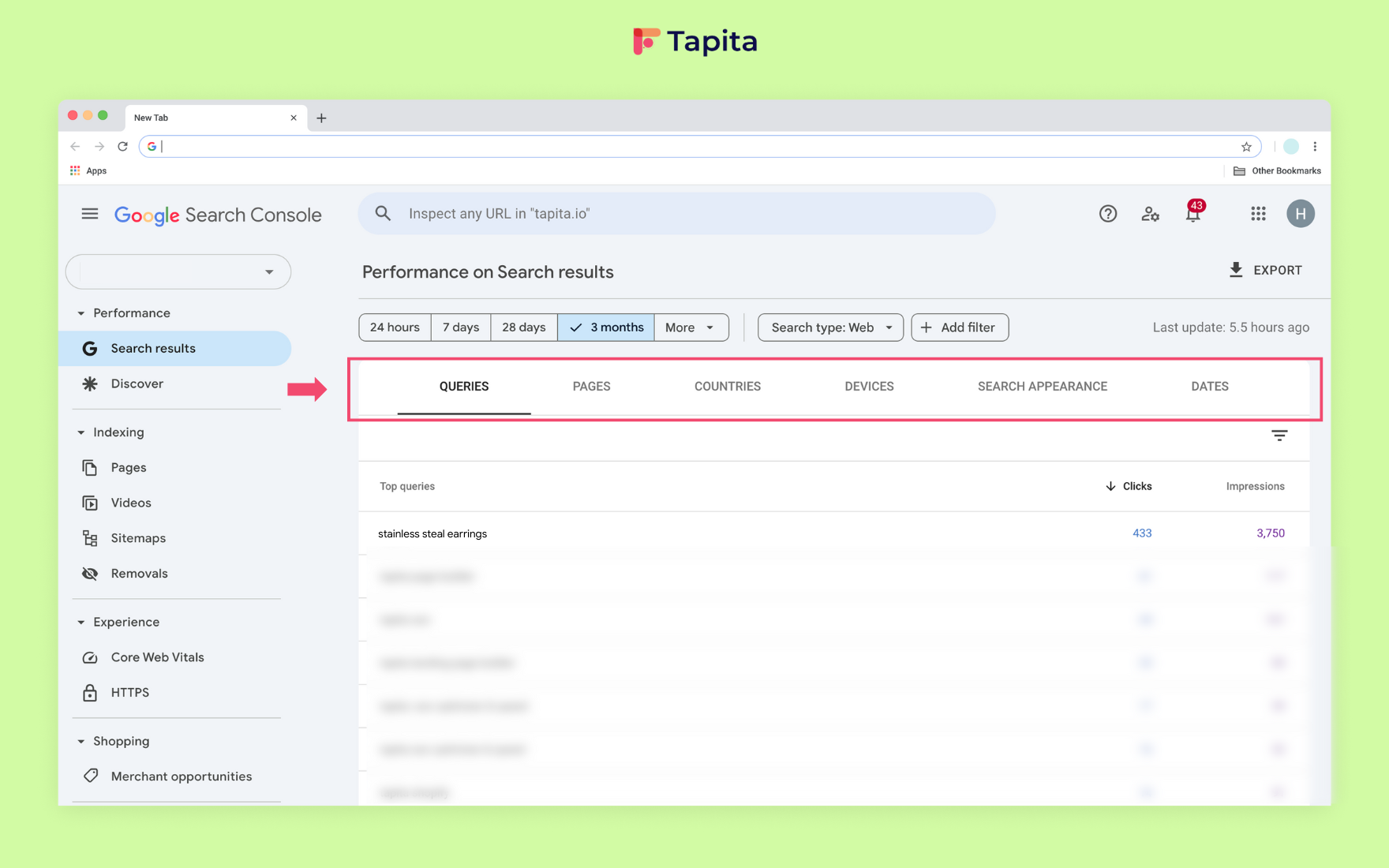
Task: Open the More date range dropdown
Action: 691,327
